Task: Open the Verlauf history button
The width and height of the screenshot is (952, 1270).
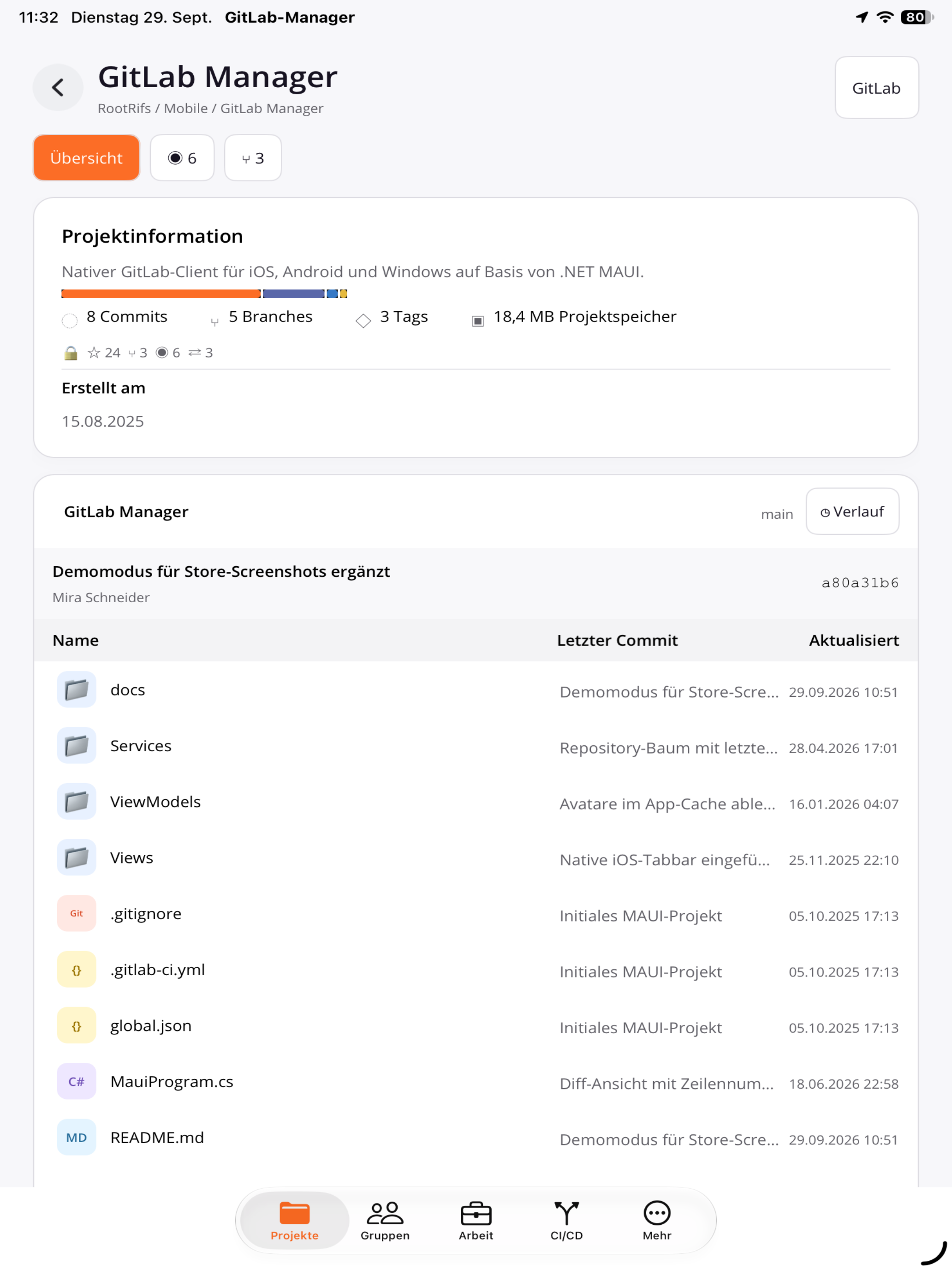Action: click(x=852, y=512)
